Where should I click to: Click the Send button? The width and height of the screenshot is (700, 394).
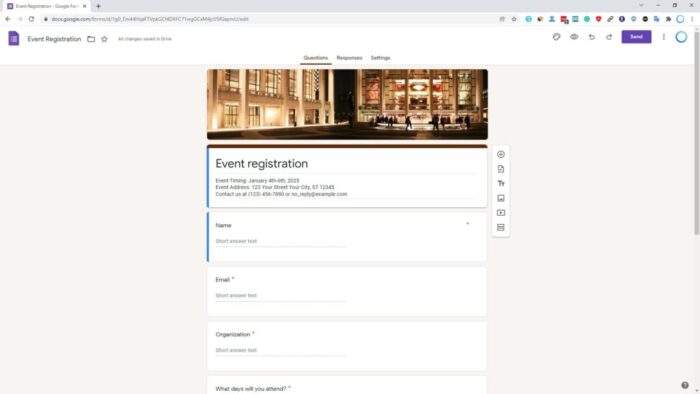tap(636, 37)
